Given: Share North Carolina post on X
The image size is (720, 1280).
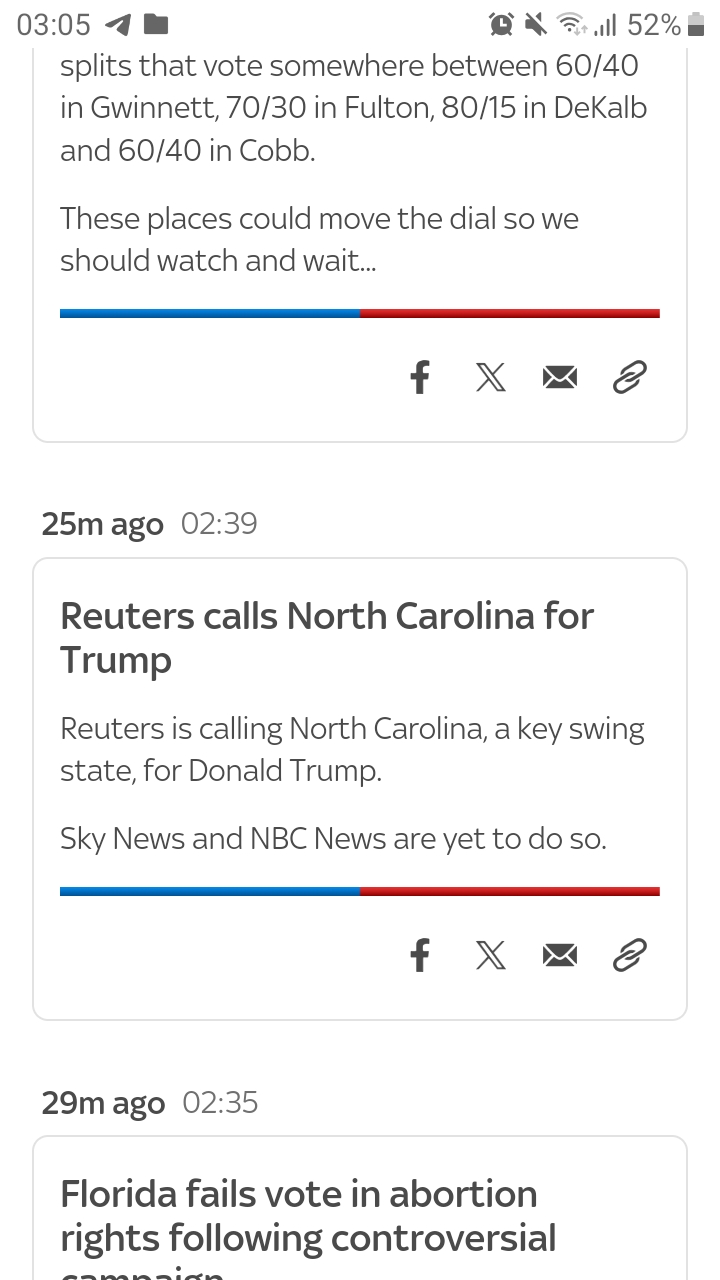Looking at the screenshot, I should tap(490, 955).
